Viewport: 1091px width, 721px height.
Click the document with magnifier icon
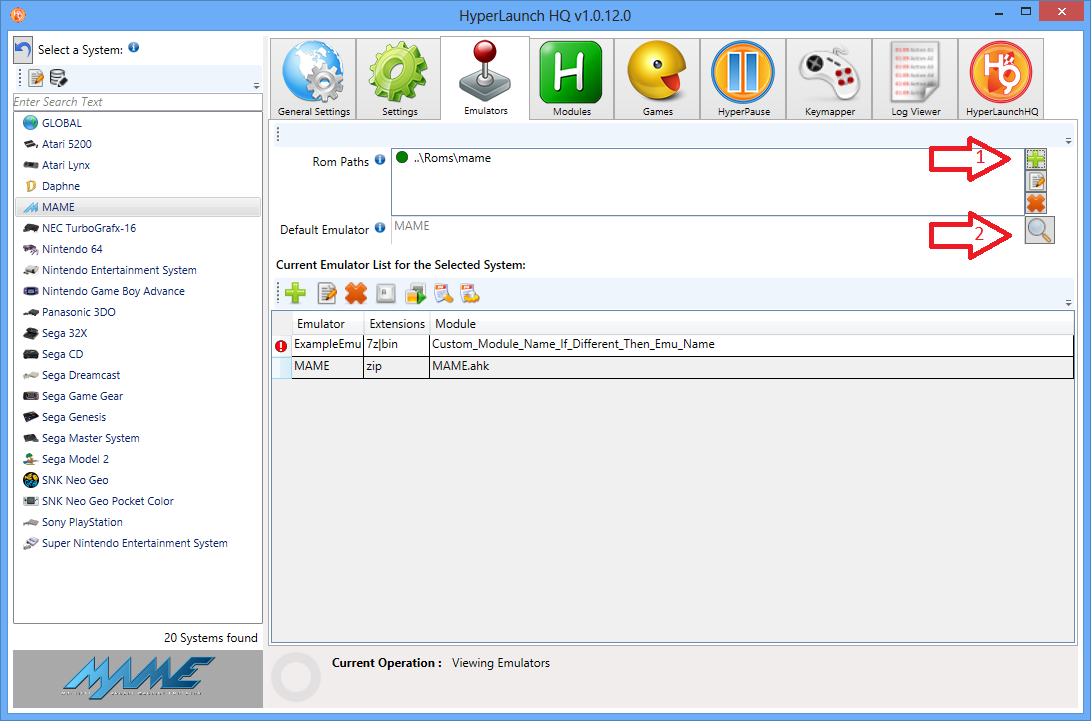pyautogui.click(x=443, y=293)
